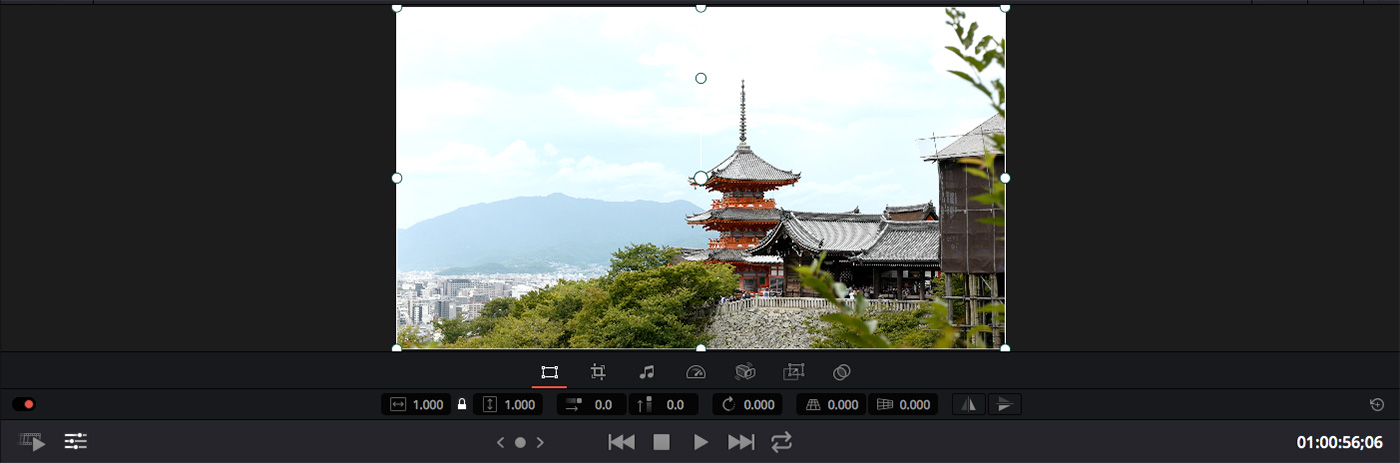Stop playback

661,442
